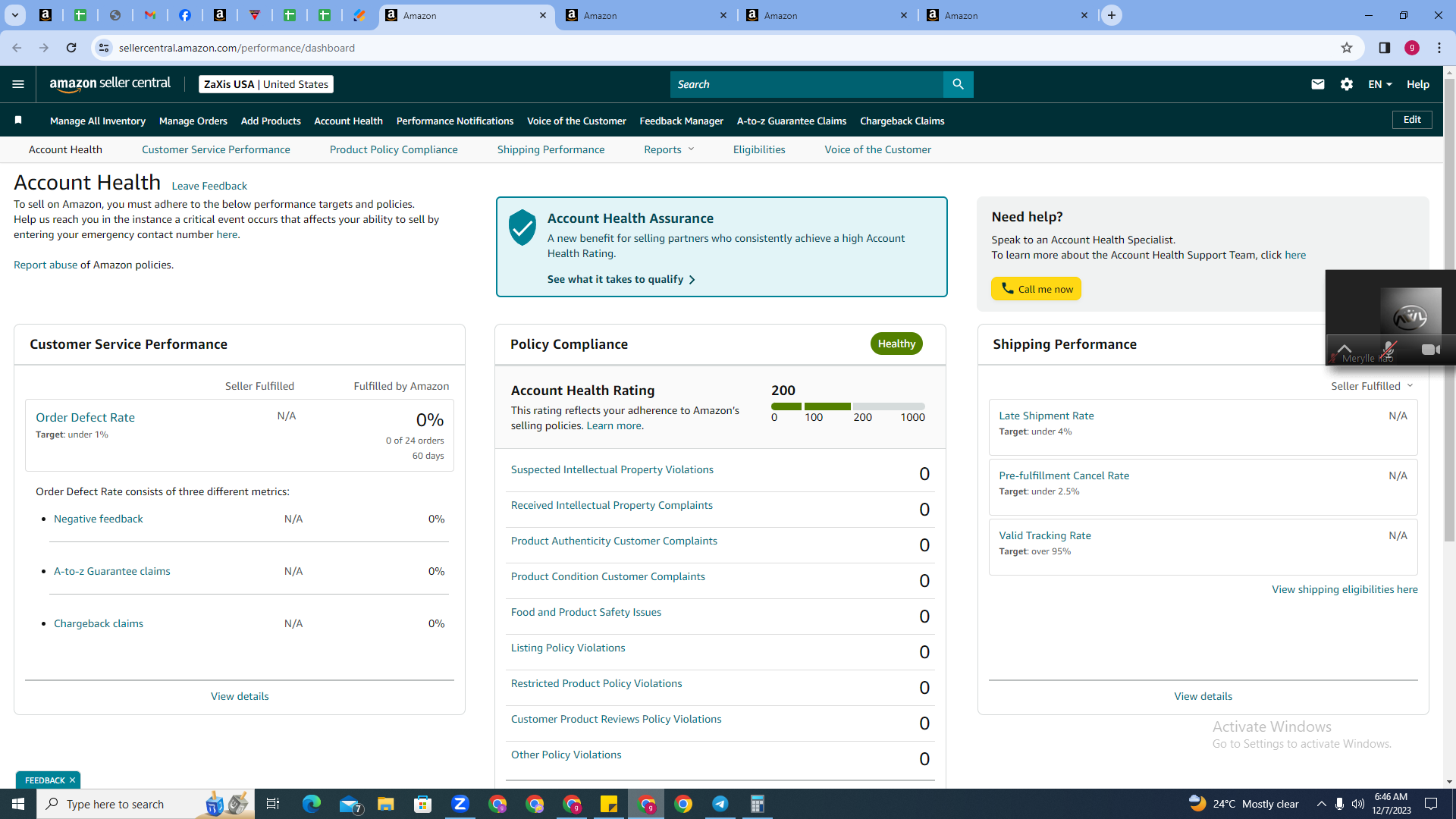Open Negative feedback metric link
The image size is (1456, 819).
click(x=99, y=519)
